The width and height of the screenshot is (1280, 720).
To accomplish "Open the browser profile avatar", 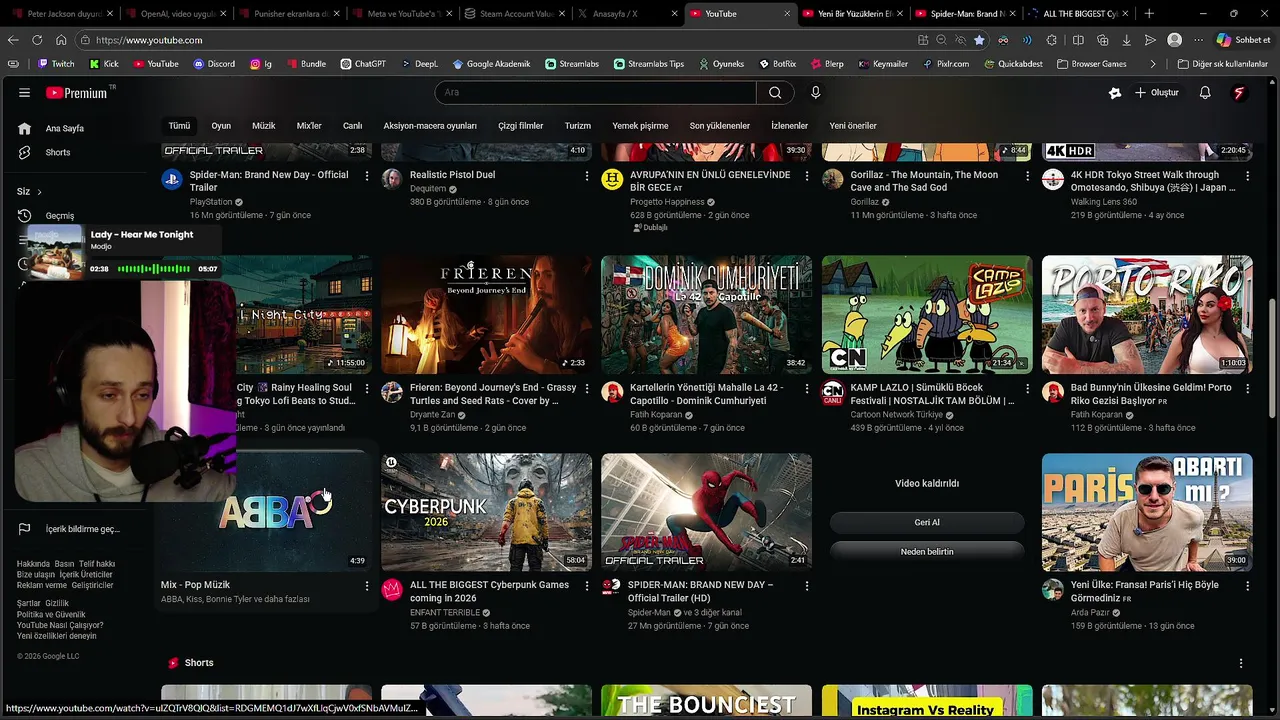I will 1175,40.
